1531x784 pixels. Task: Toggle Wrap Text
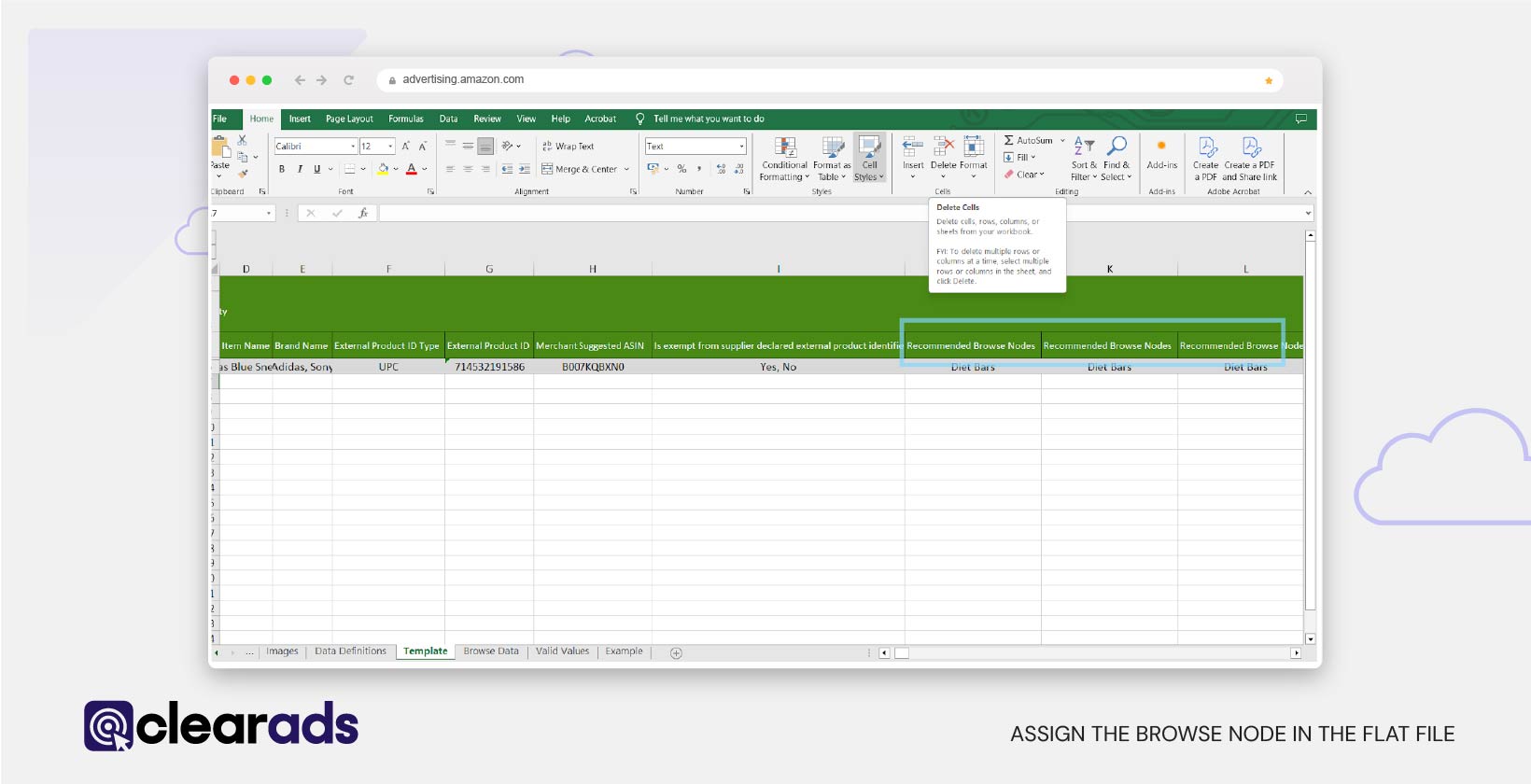click(x=568, y=147)
